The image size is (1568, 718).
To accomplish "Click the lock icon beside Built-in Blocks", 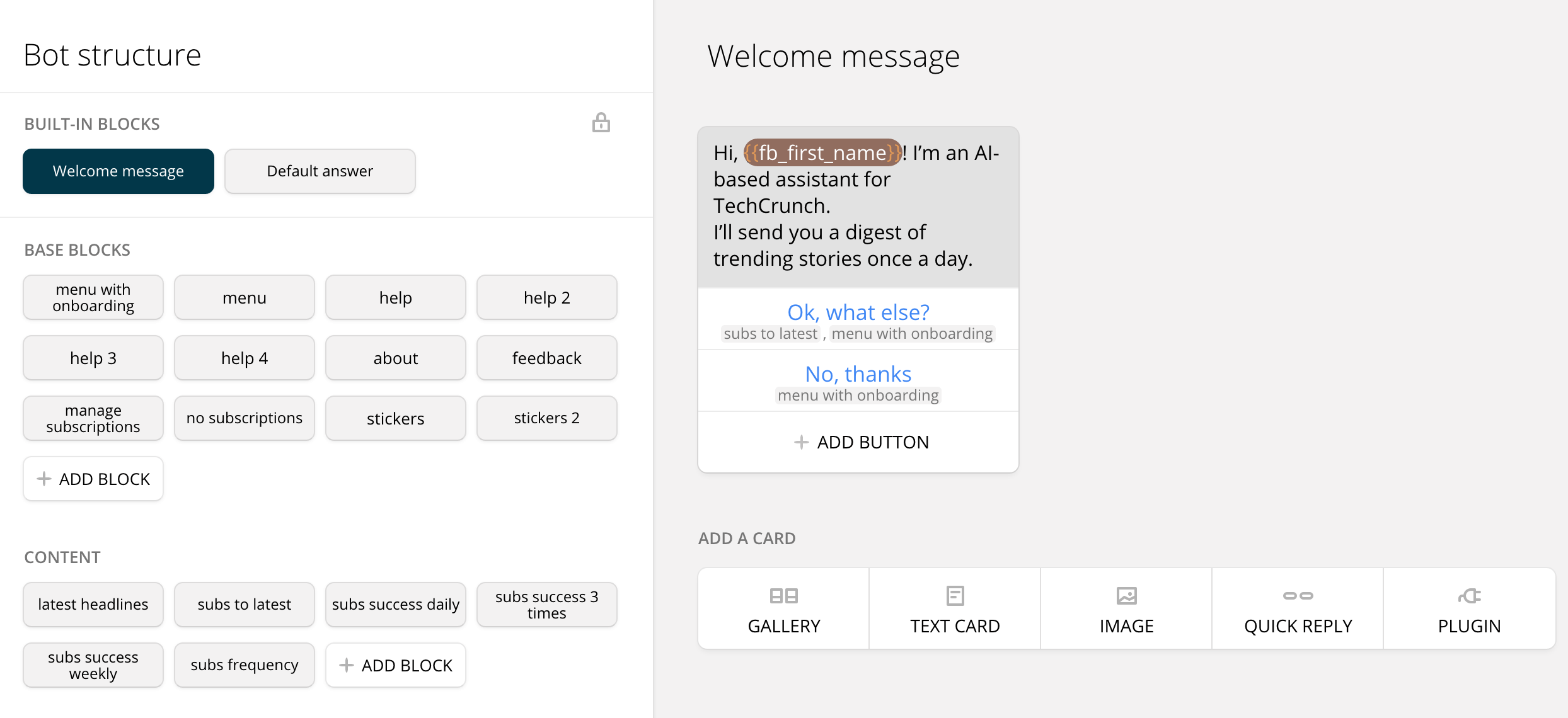I will 601,123.
